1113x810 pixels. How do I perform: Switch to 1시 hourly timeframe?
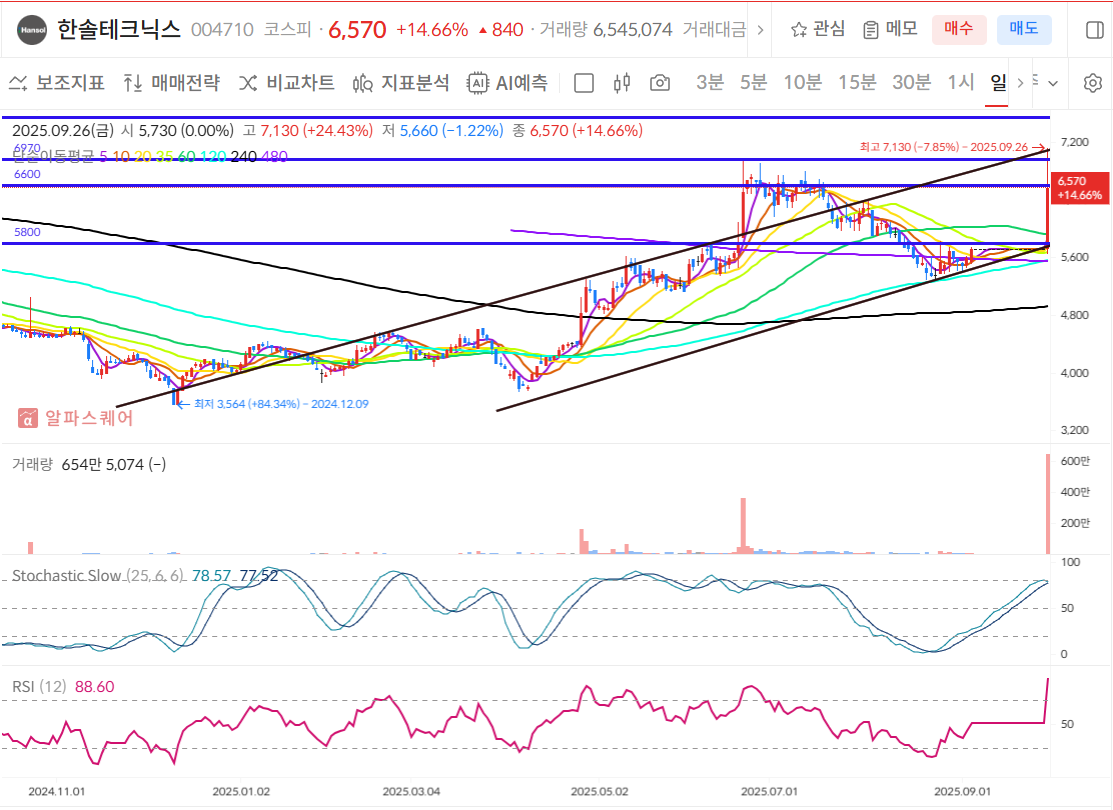pos(960,82)
